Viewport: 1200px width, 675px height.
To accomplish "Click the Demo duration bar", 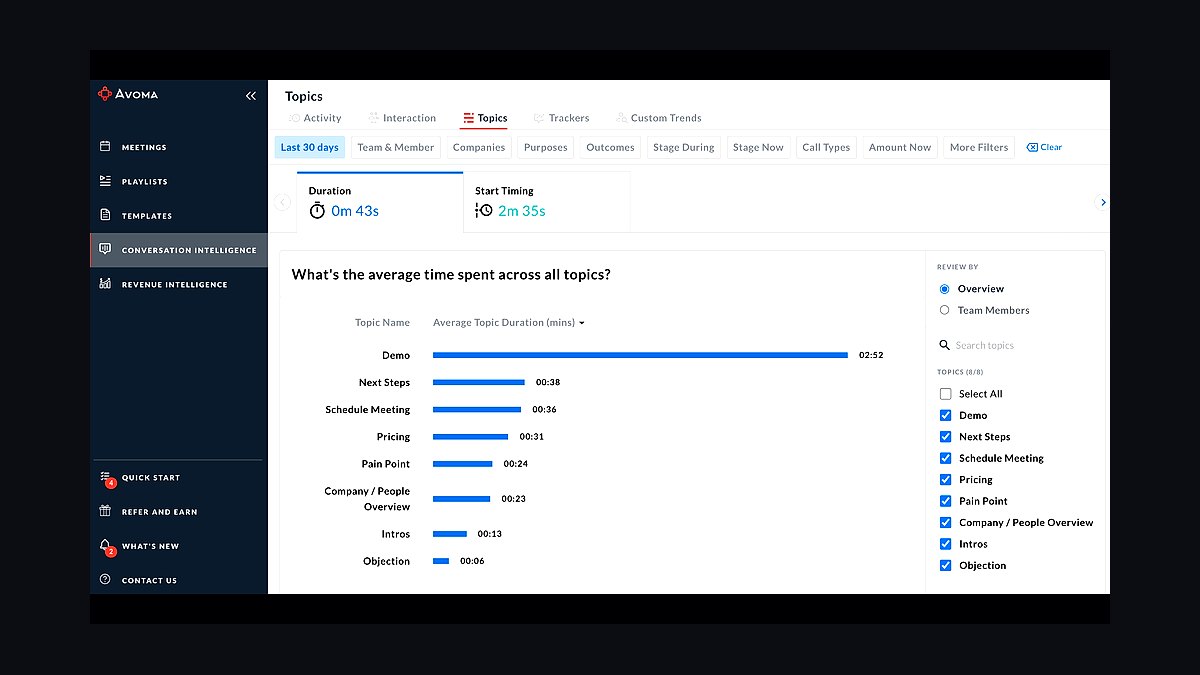I will point(640,355).
